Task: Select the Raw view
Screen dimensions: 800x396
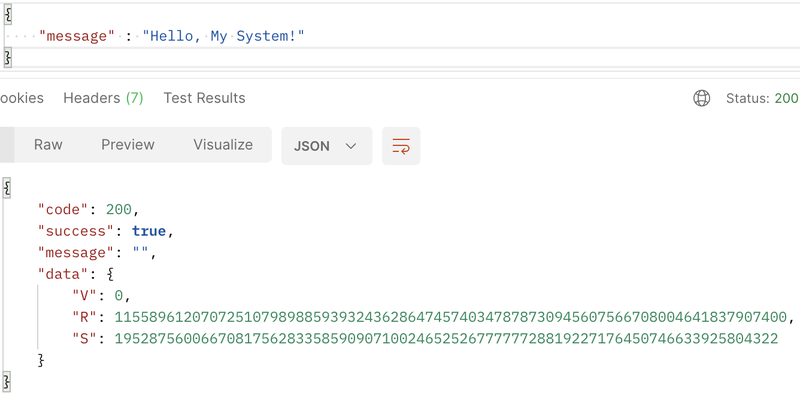Action: 48,145
